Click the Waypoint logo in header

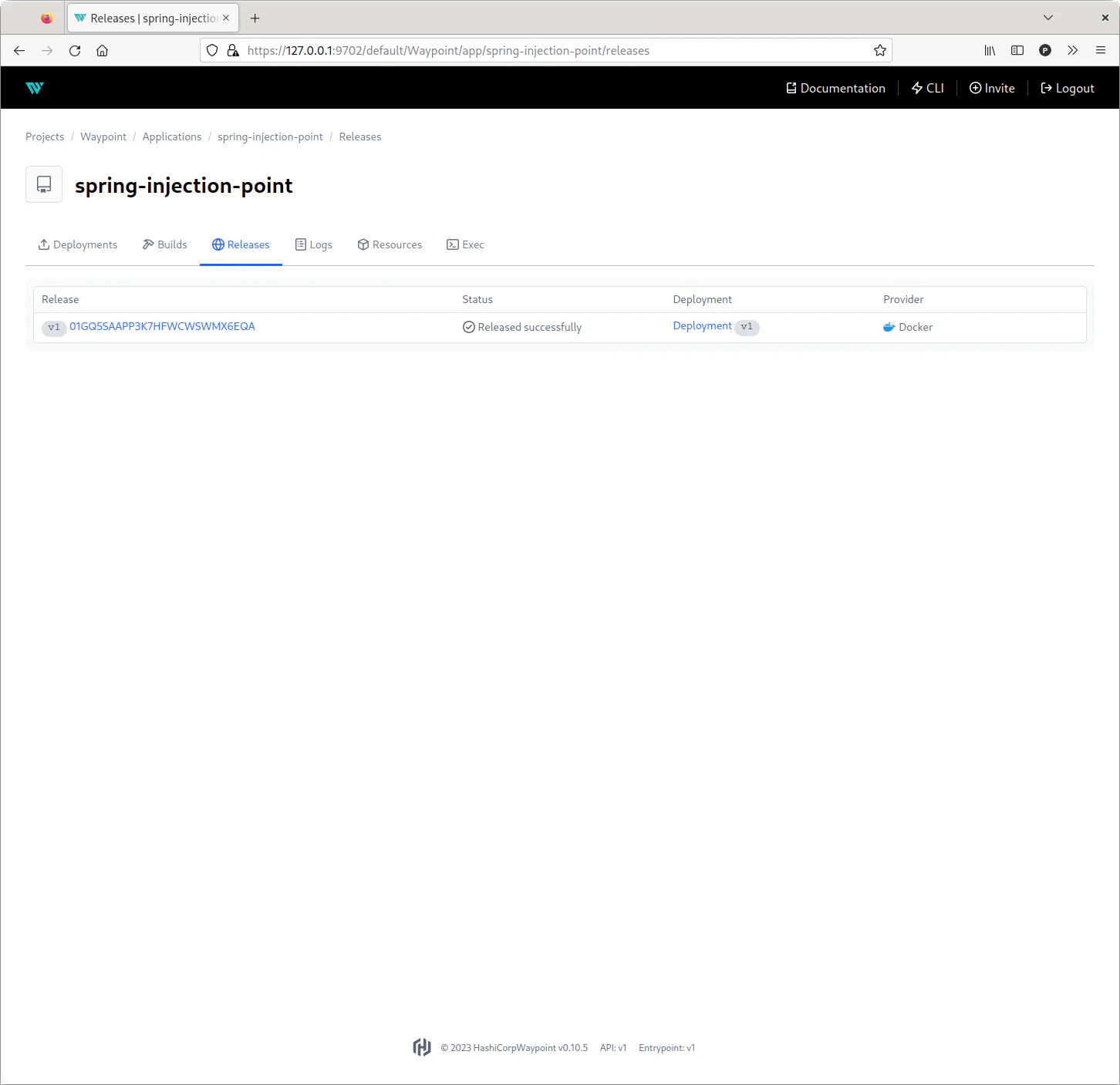coord(35,88)
